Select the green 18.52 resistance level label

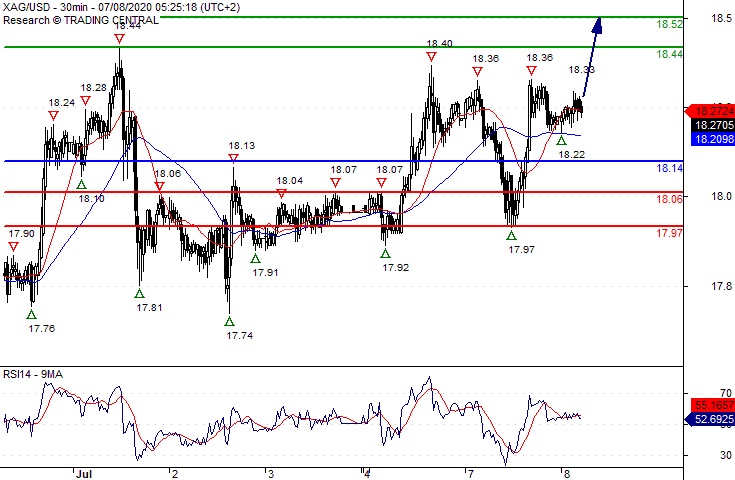click(x=669, y=24)
